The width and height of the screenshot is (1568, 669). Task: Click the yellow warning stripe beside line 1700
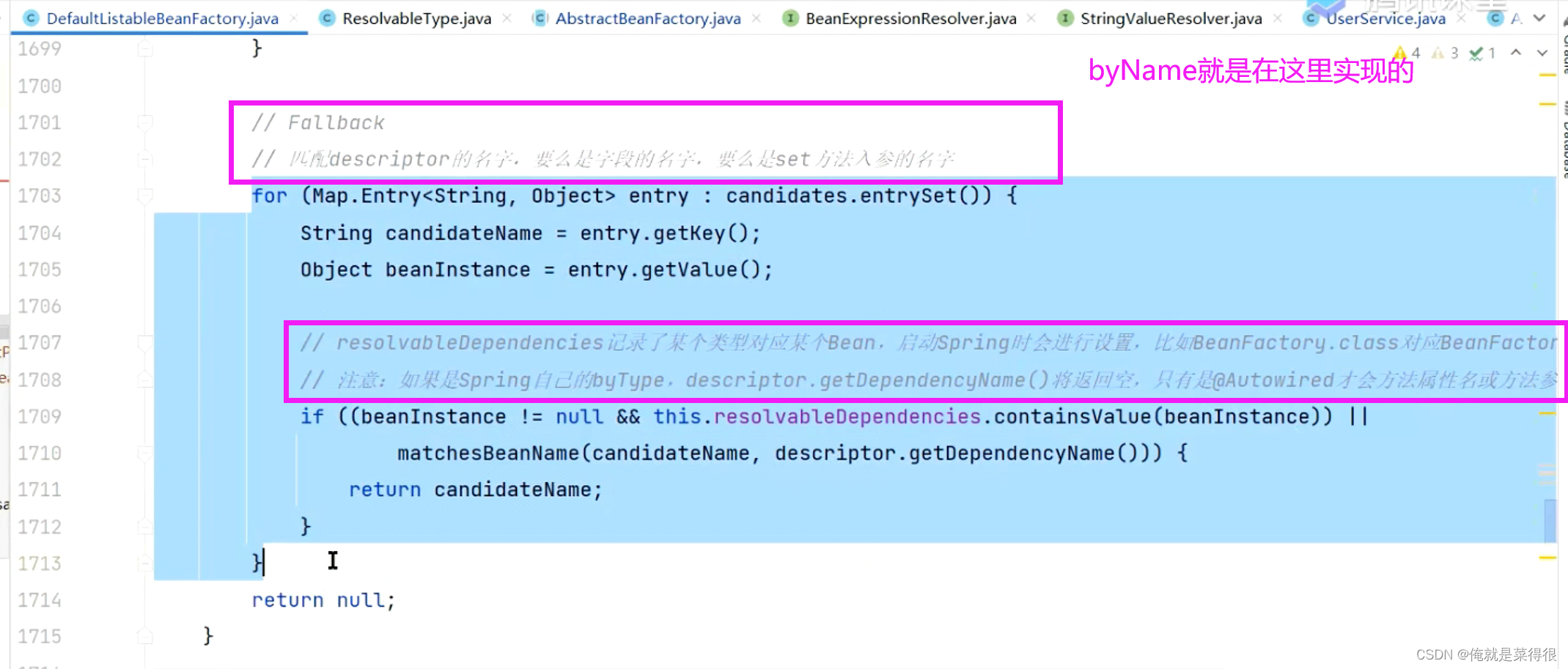coord(1547,75)
